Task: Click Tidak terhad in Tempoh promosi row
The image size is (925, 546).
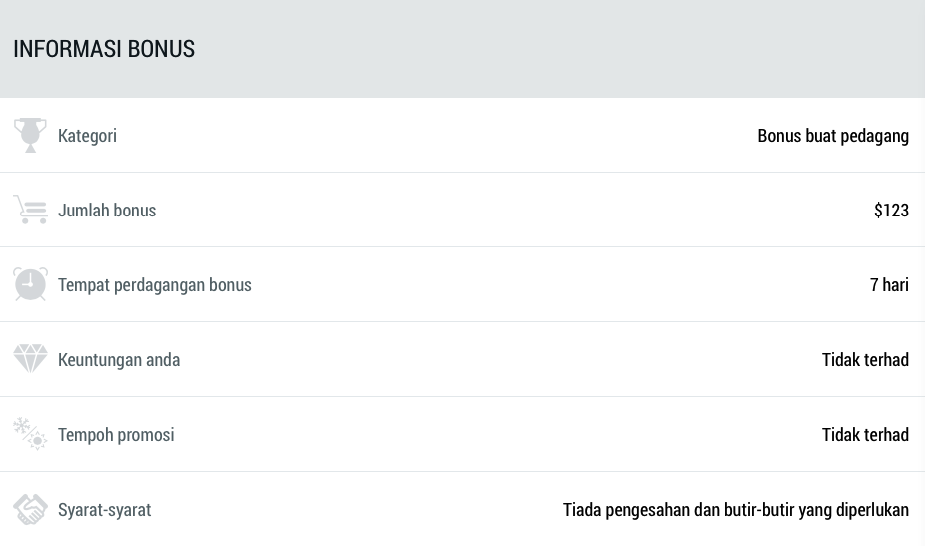Action: pos(865,434)
